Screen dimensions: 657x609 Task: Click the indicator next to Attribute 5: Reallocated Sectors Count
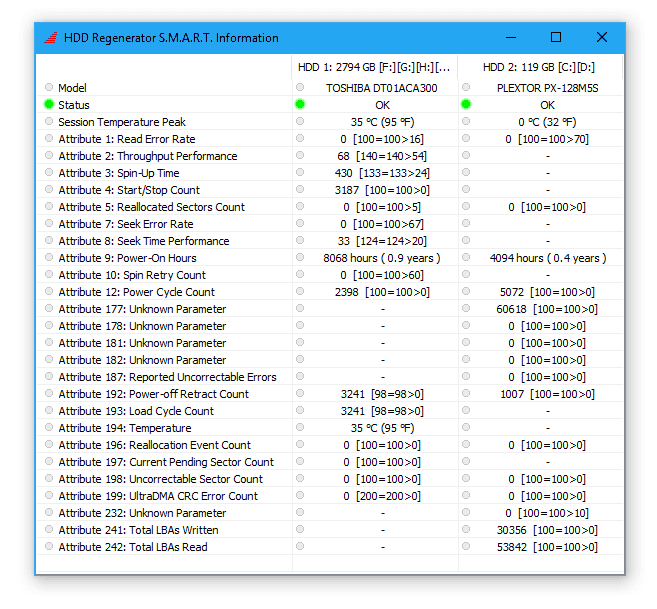click(49, 206)
